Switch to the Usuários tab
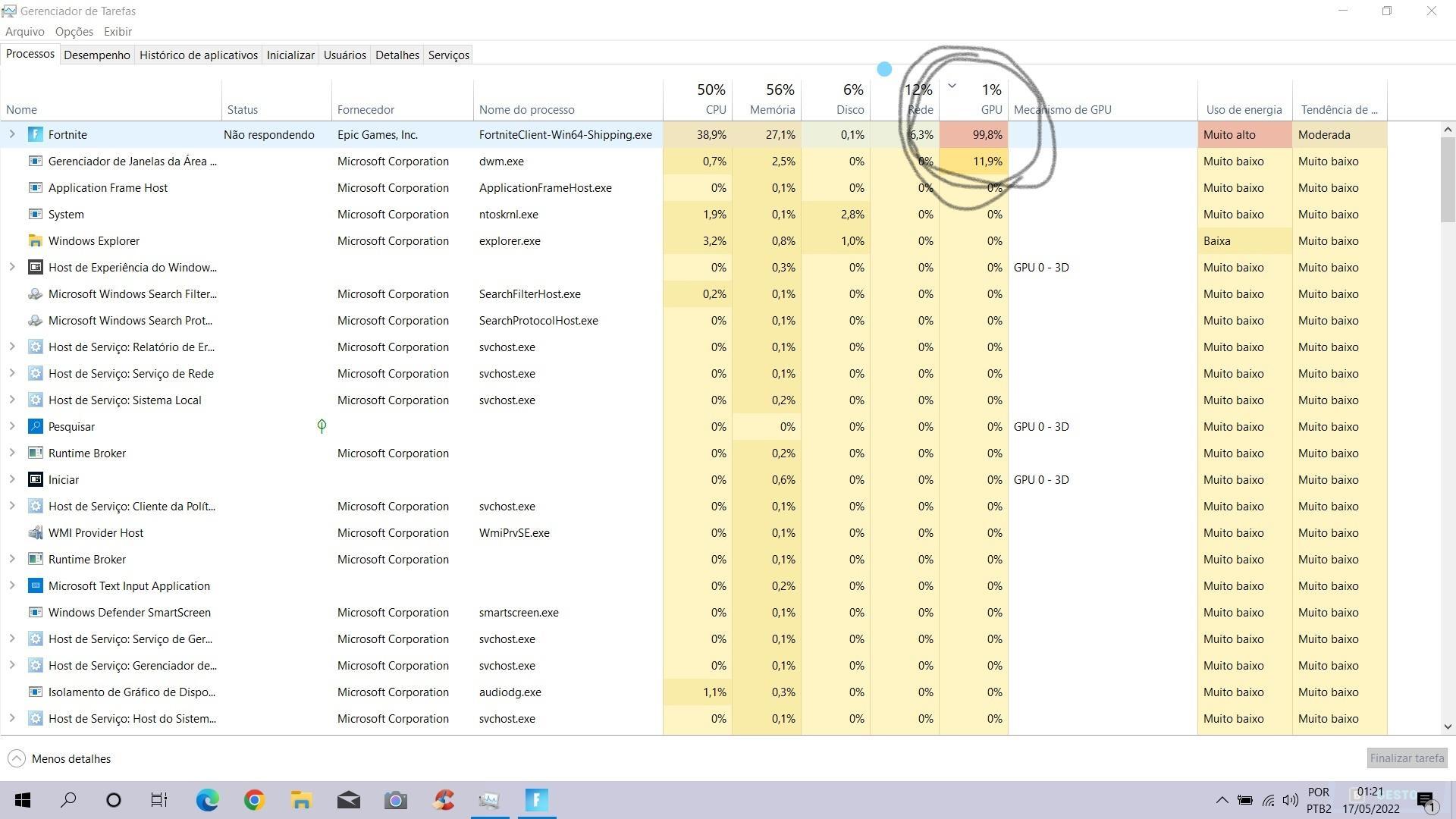The image size is (1456, 819). [345, 55]
